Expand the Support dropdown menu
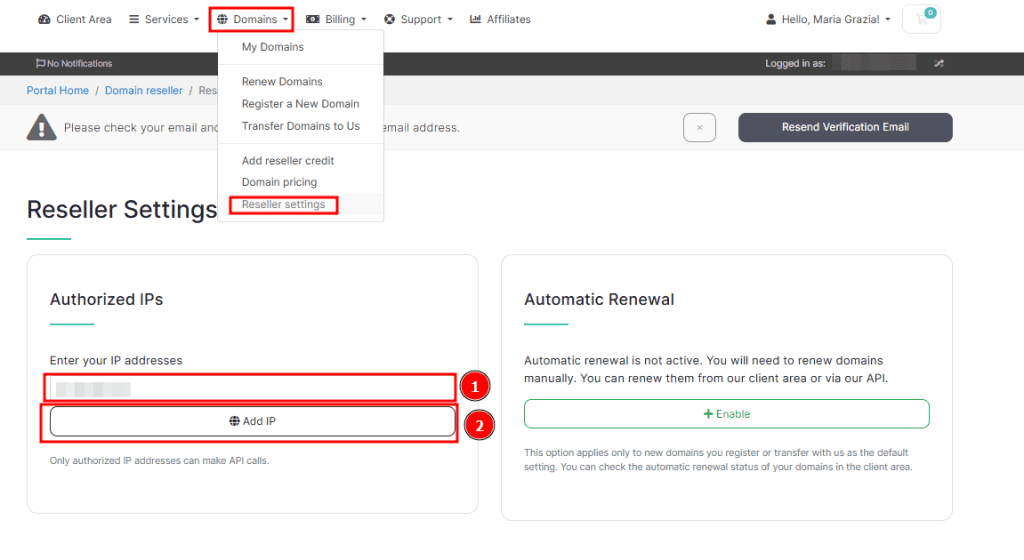 pyautogui.click(x=419, y=20)
